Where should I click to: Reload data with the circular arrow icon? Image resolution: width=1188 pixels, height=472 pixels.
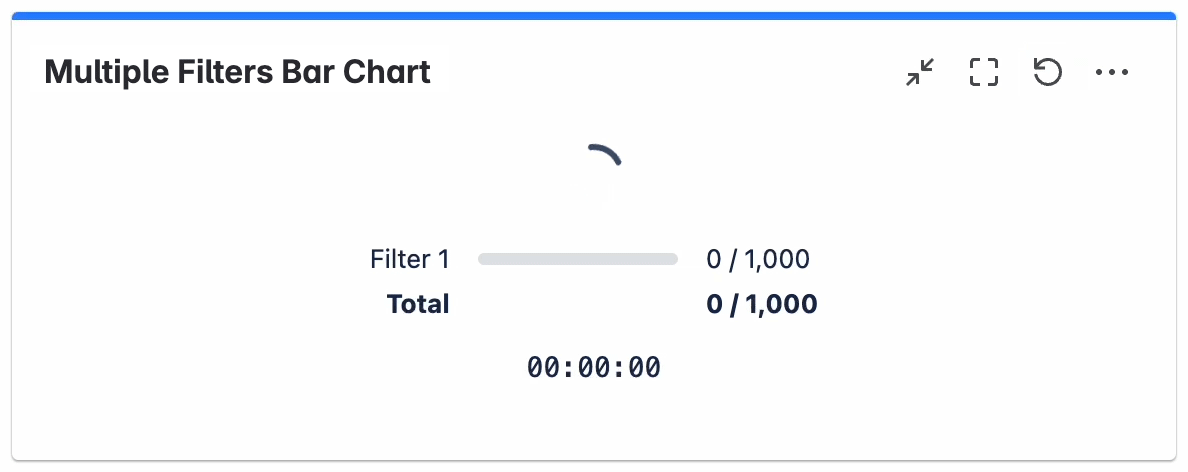click(1047, 72)
